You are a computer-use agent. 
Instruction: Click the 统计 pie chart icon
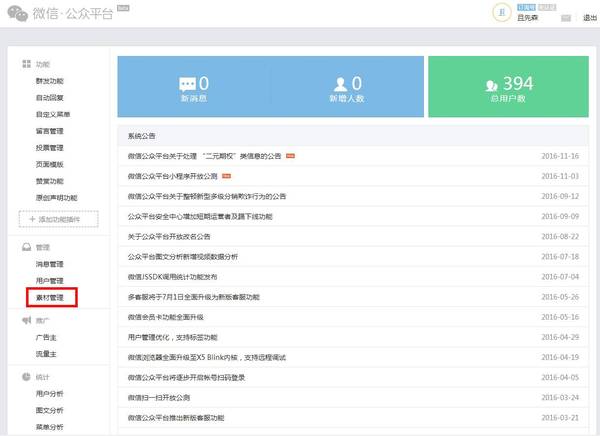click(x=26, y=377)
